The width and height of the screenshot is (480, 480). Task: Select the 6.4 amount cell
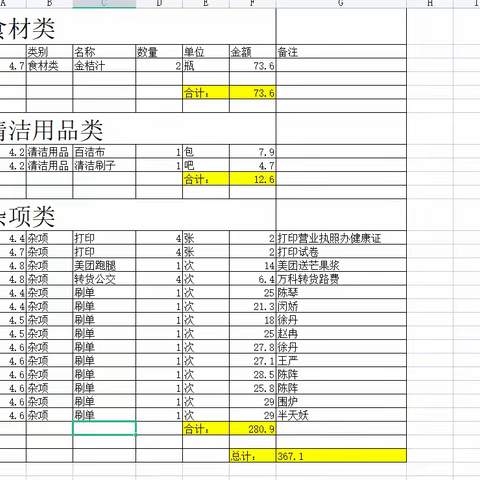[253, 279]
